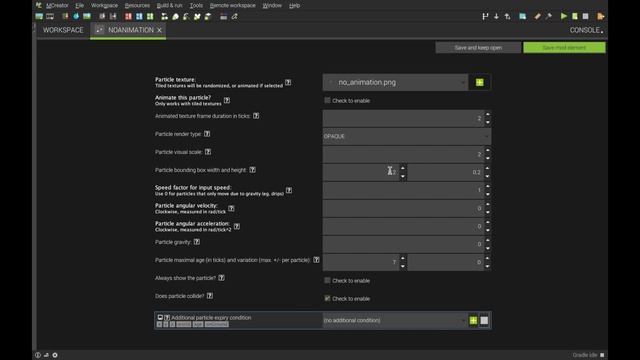Open the Build & run menu
The height and width of the screenshot is (360, 640).
pos(169,5)
